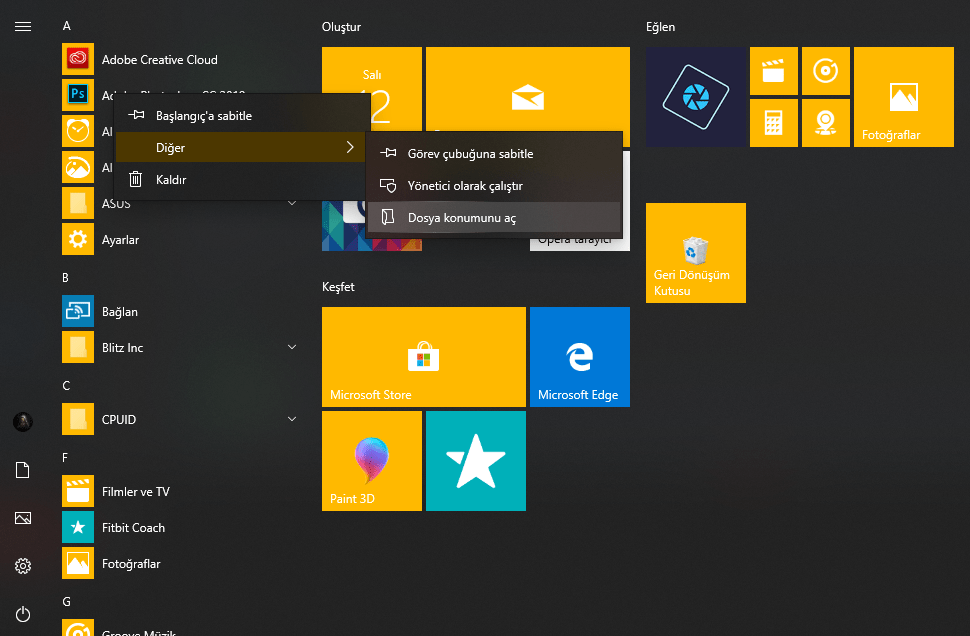The image size is (970, 636).
Task: Click the Power button icon
Action: (x=23, y=614)
